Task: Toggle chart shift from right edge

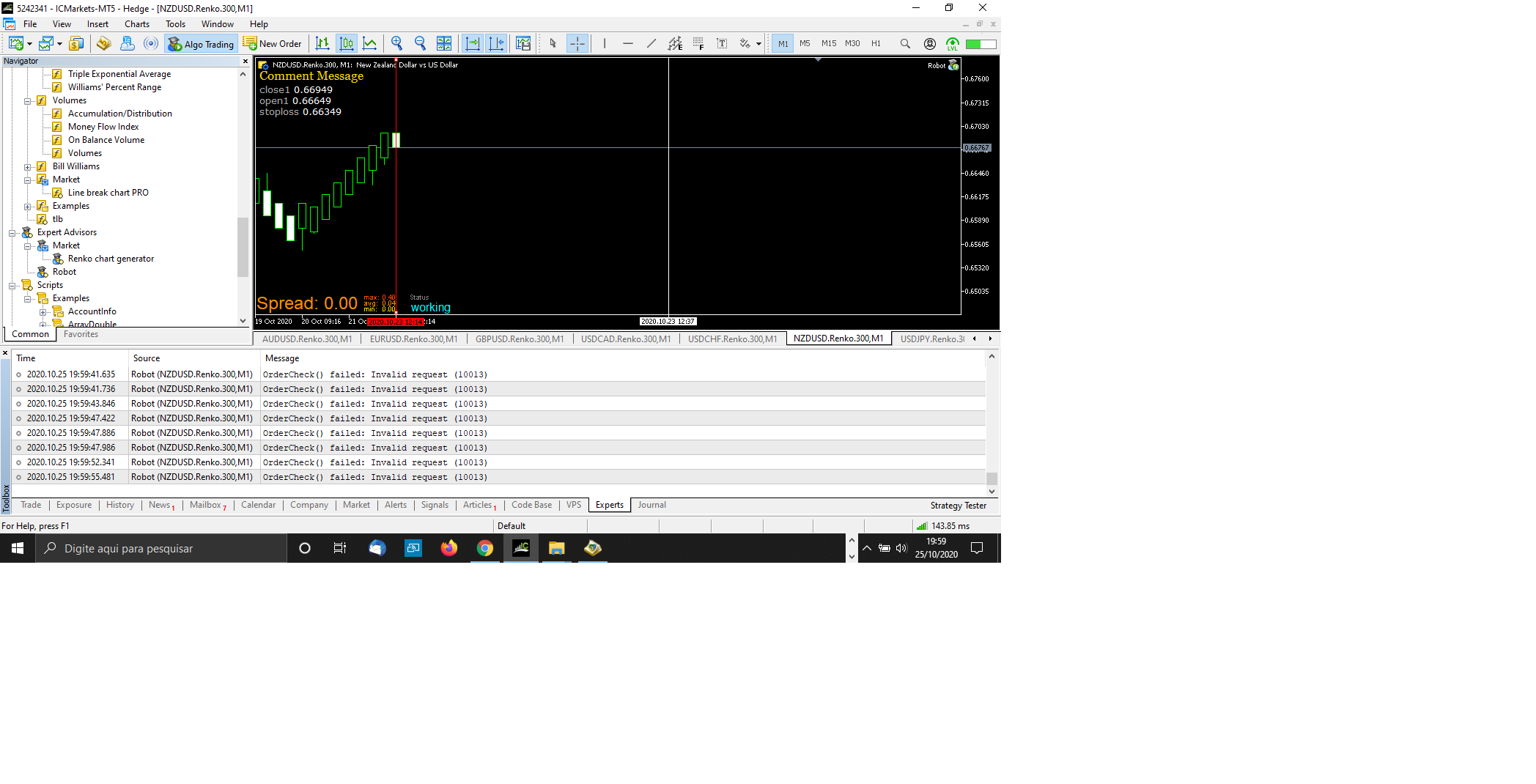Action: (x=496, y=44)
